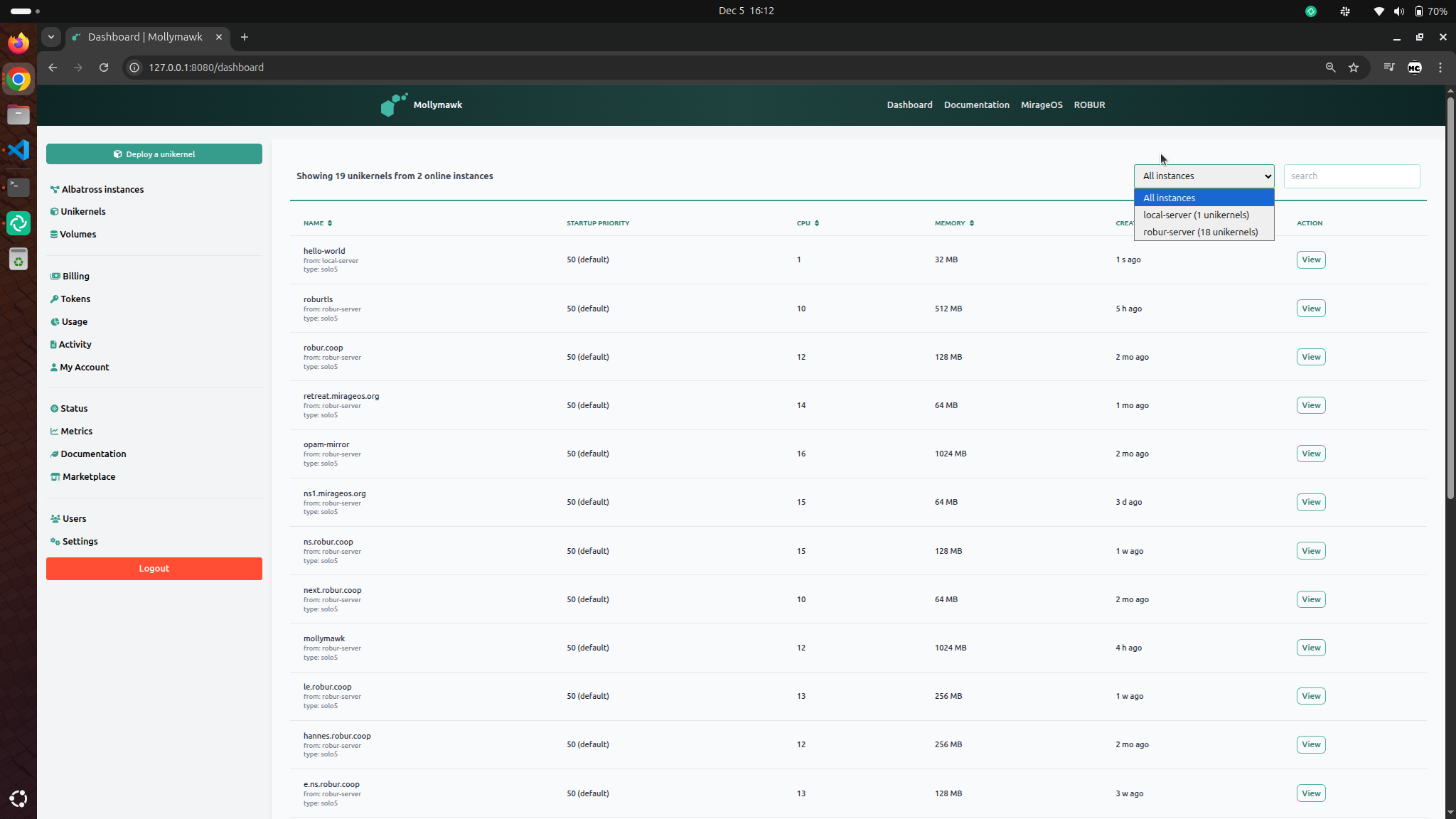1456x819 pixels.
Task: Choose local-server in the instance dropdown
Action: pyautogui.click(x=1197, y=215)
